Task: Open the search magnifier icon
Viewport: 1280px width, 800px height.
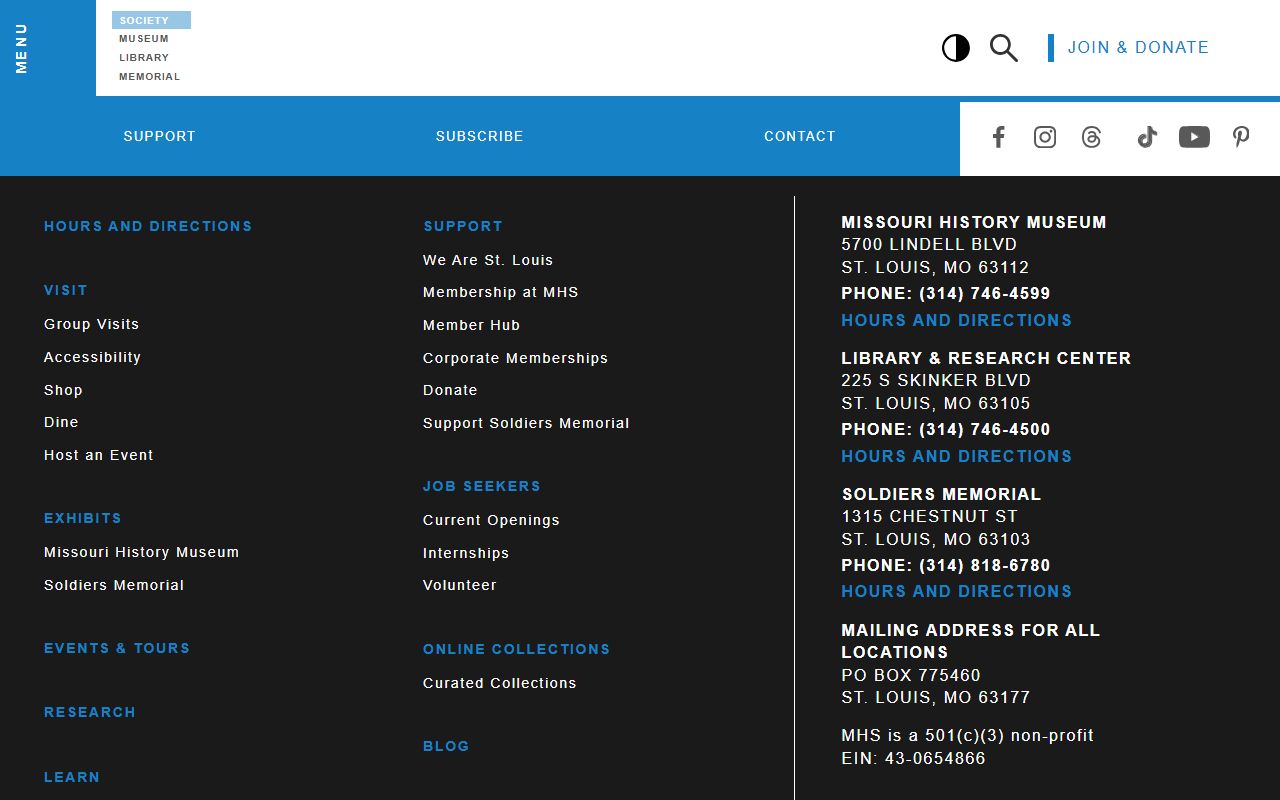Action: pyautogui.click(x=1004, y=48)
